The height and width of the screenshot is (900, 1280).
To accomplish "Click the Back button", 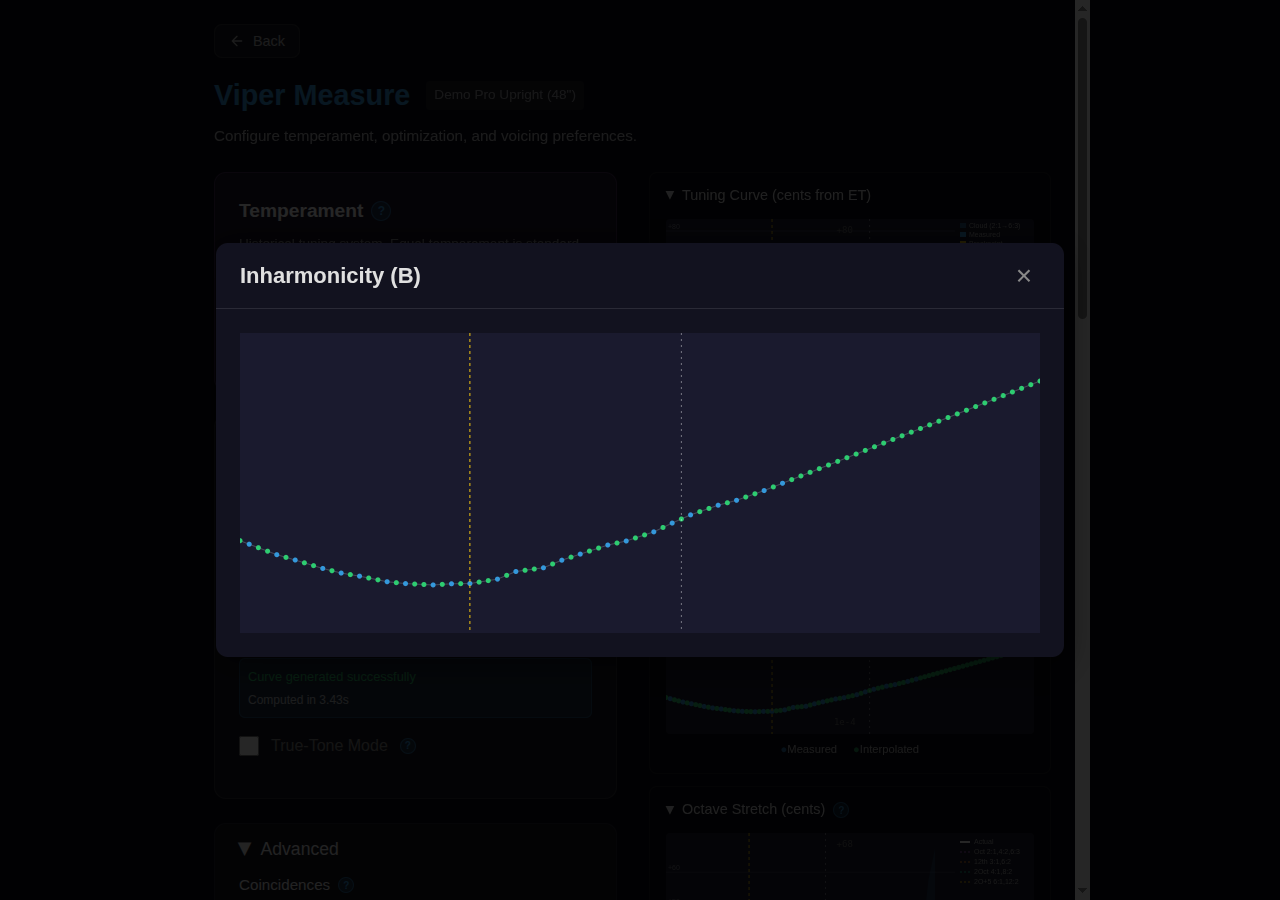I will [256, 41].
